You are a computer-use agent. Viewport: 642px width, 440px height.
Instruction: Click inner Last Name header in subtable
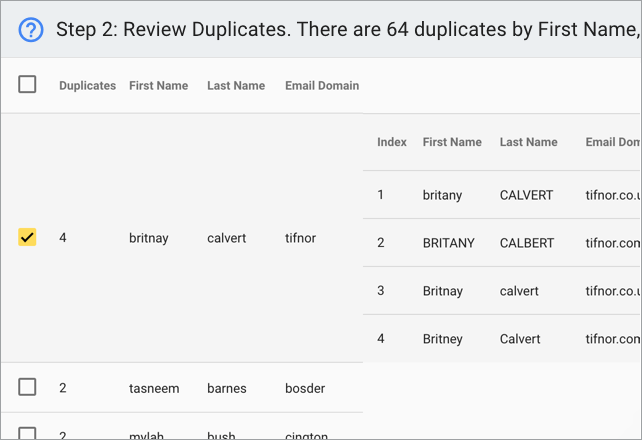click(x=528, y=142)
